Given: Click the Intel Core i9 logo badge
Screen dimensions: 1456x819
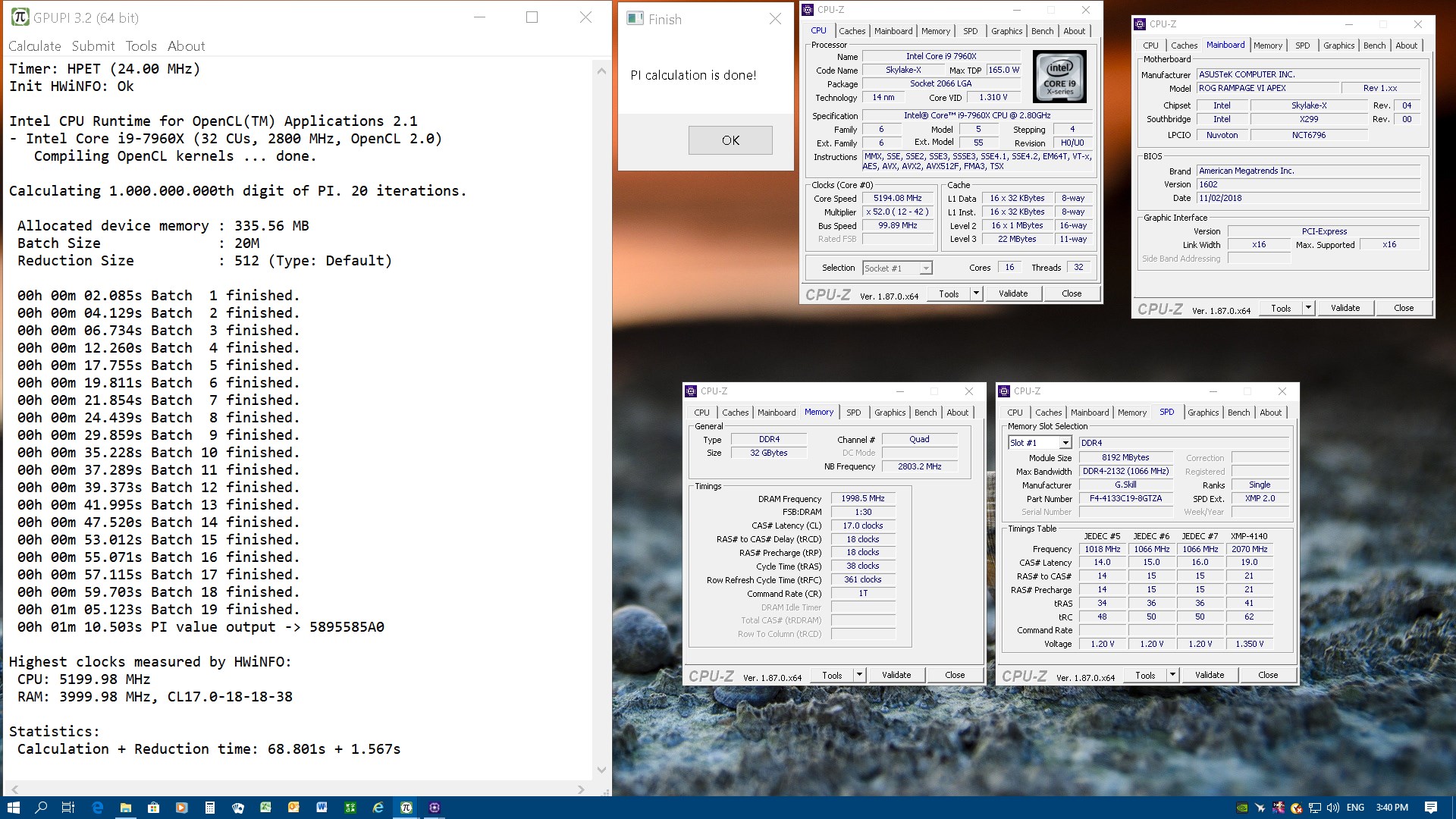Looking at the screenshot, I should point(1059,77).
